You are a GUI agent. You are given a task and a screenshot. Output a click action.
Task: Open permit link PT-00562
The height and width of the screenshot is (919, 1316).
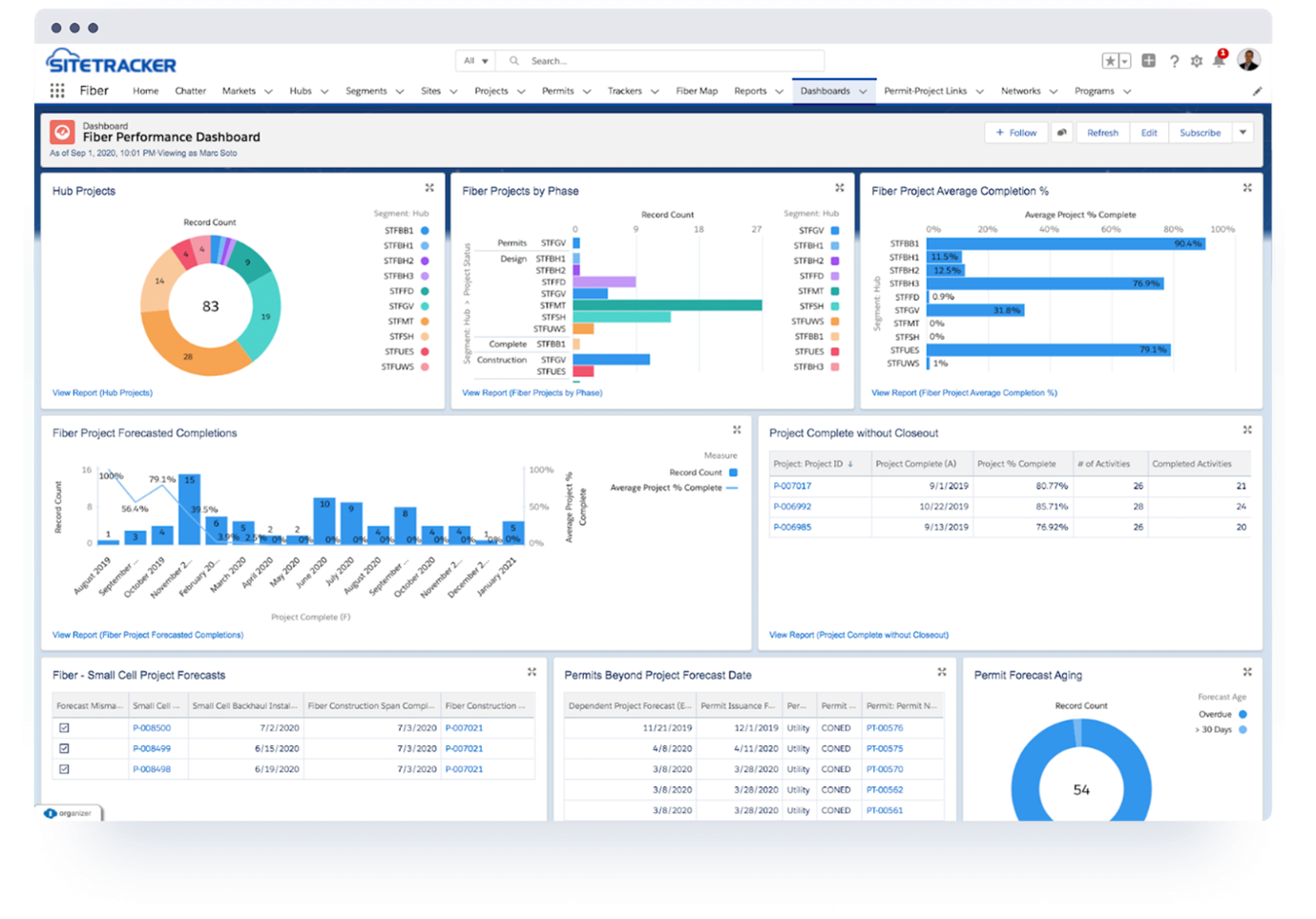click(x=885, y=790)
